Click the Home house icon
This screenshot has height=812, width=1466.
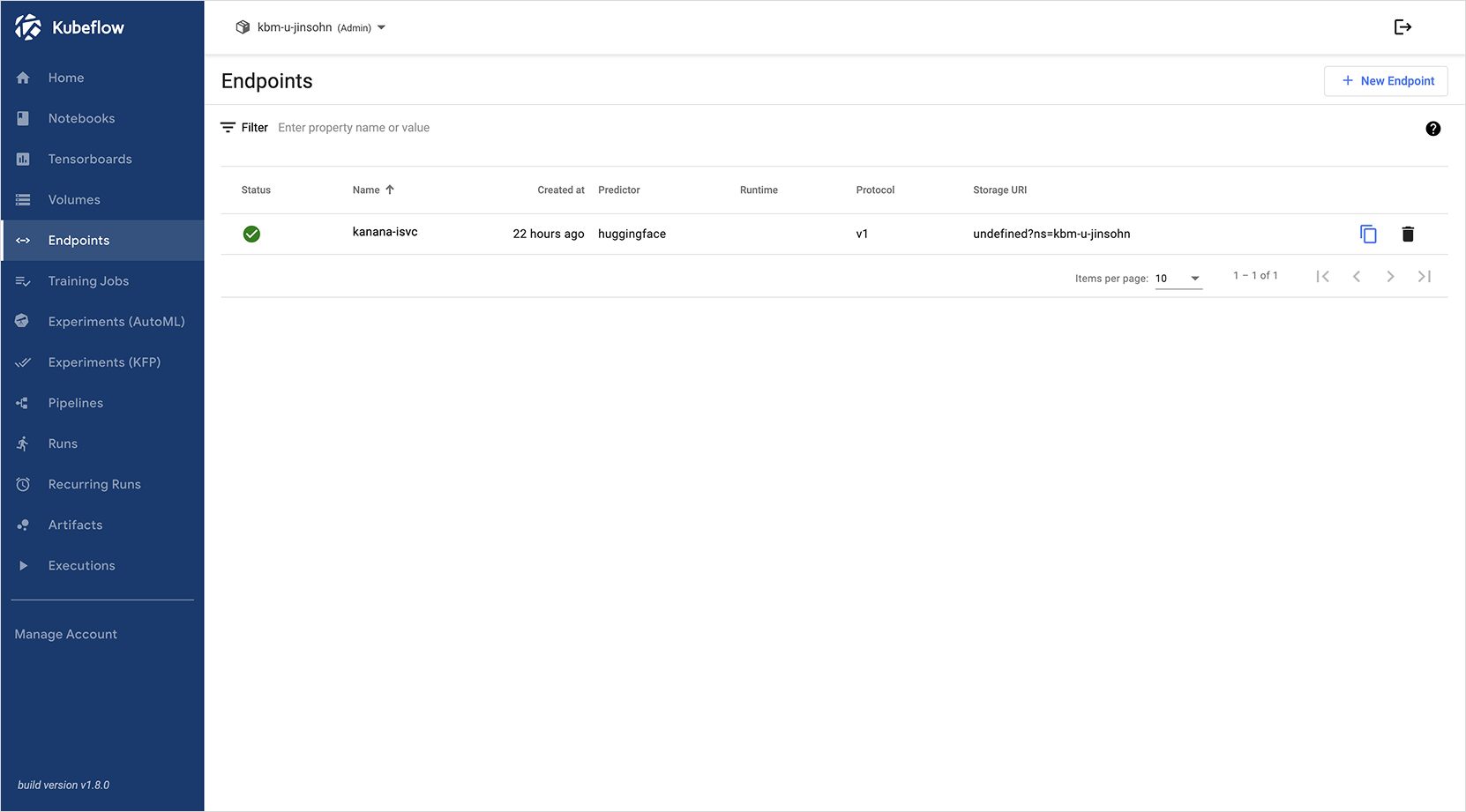(x=23, y=78)
